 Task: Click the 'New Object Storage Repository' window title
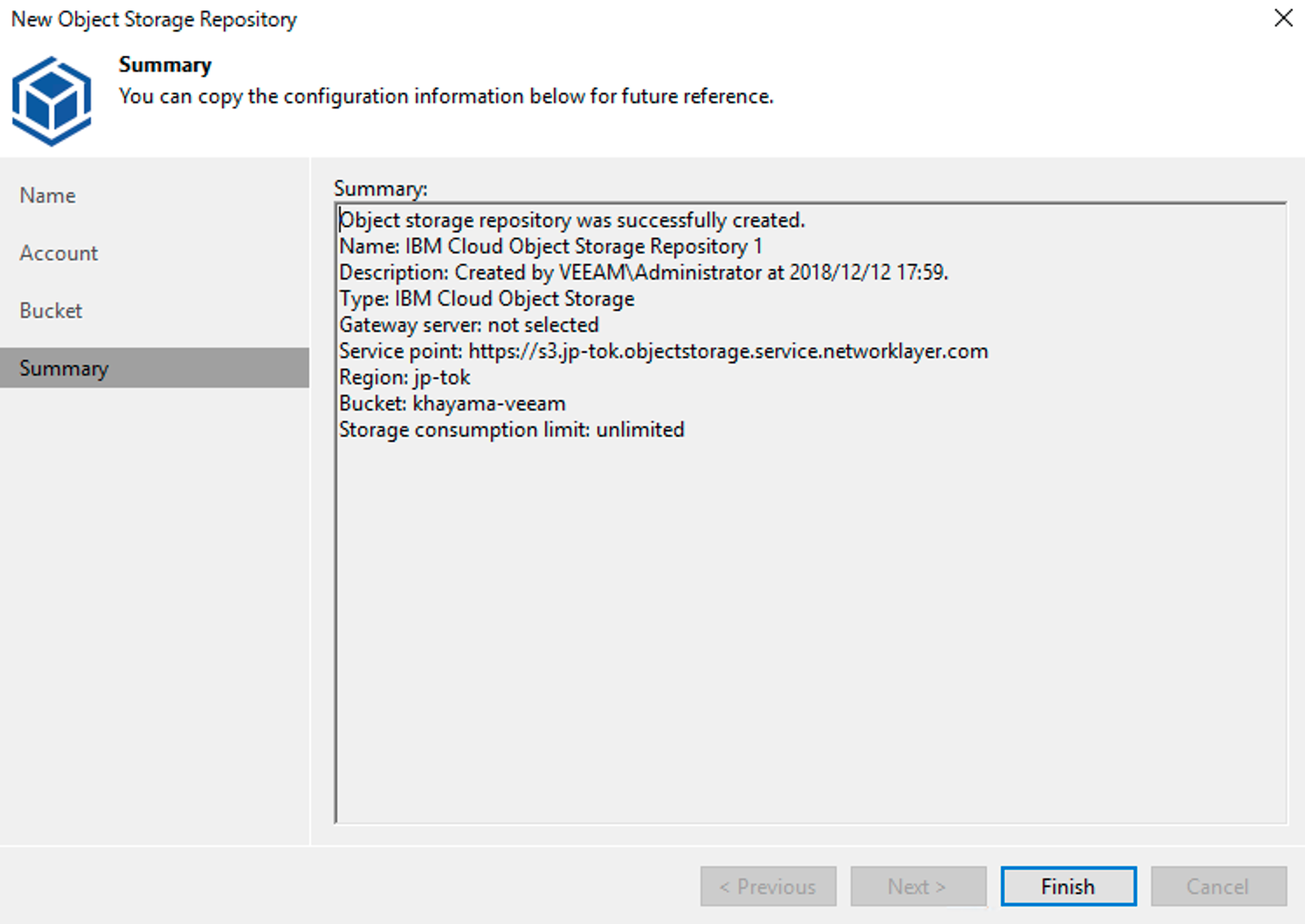pyautogui.click(x=154, y=19)
